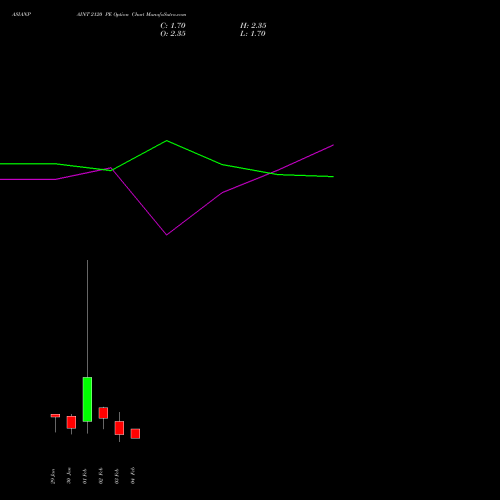
Task: Select the red 29 Jan candlestick
Action: coord(55,416)
